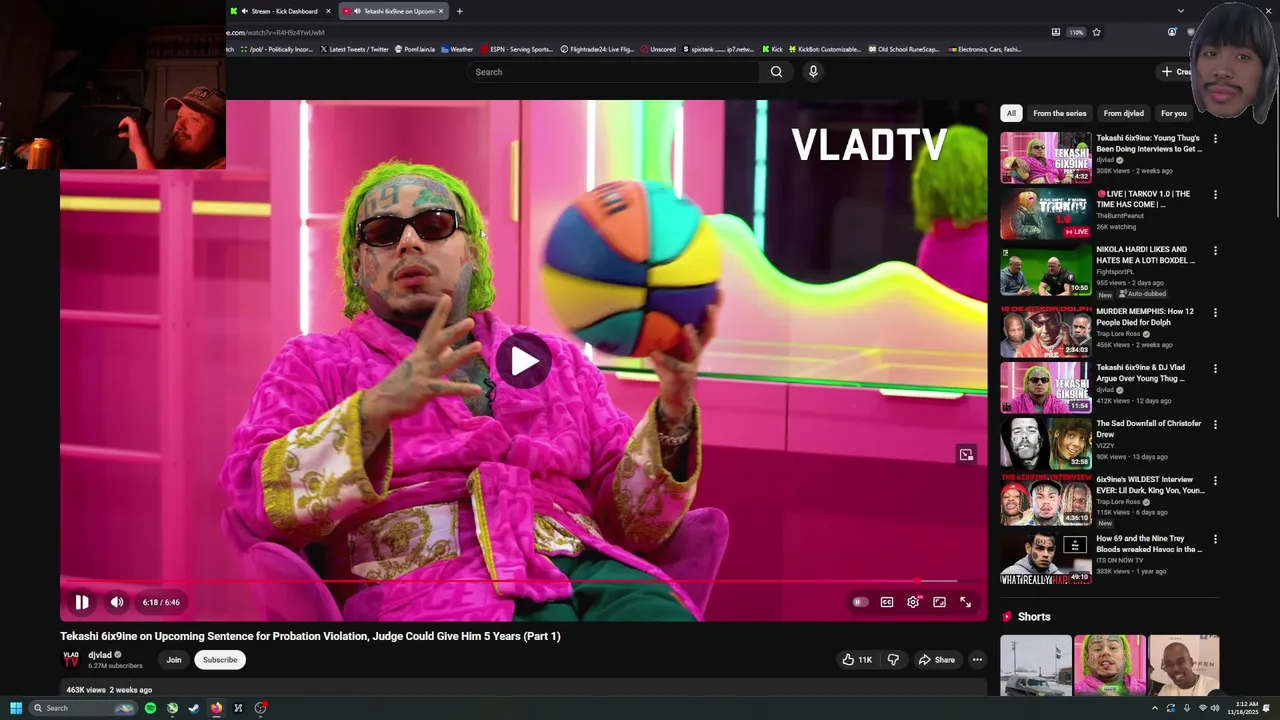Switch to Stream - Kick Dashboard tab

pyautogui.click(x=281, y=11)
